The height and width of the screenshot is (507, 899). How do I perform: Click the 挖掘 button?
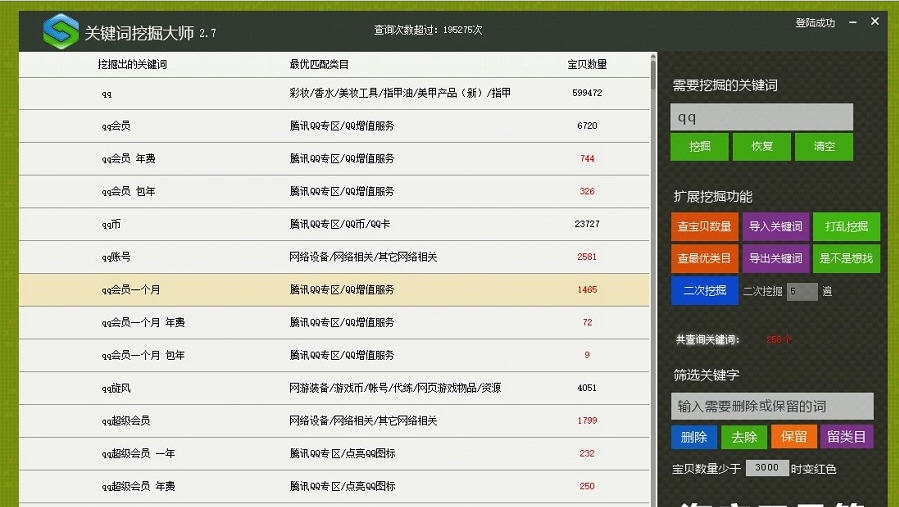pos(699,147)
